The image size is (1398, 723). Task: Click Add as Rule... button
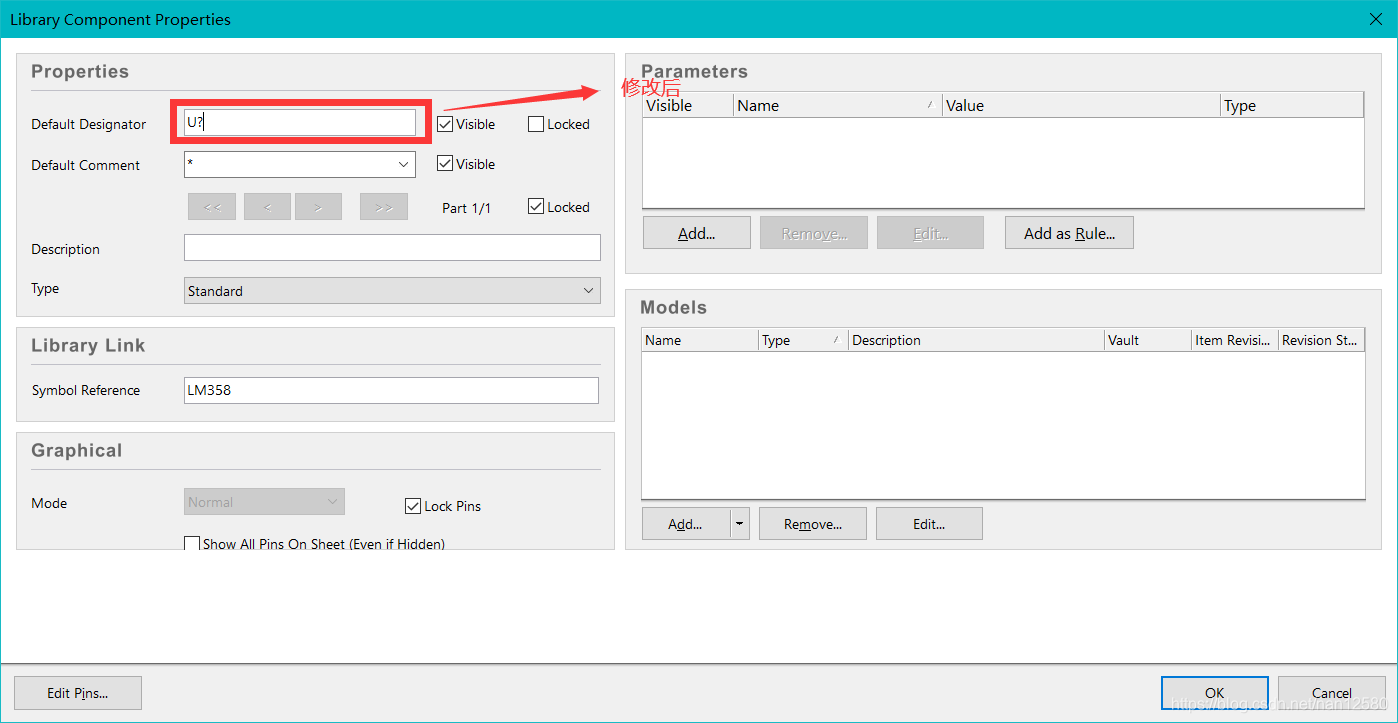point(1069,233)
